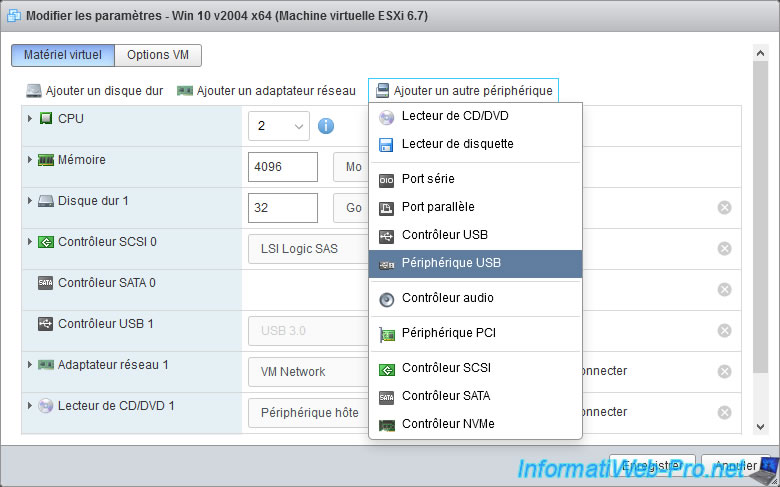This screenshot has width=780, height=487.
Task: Open disk size unit Go dropdown
Action: [351, 208]
